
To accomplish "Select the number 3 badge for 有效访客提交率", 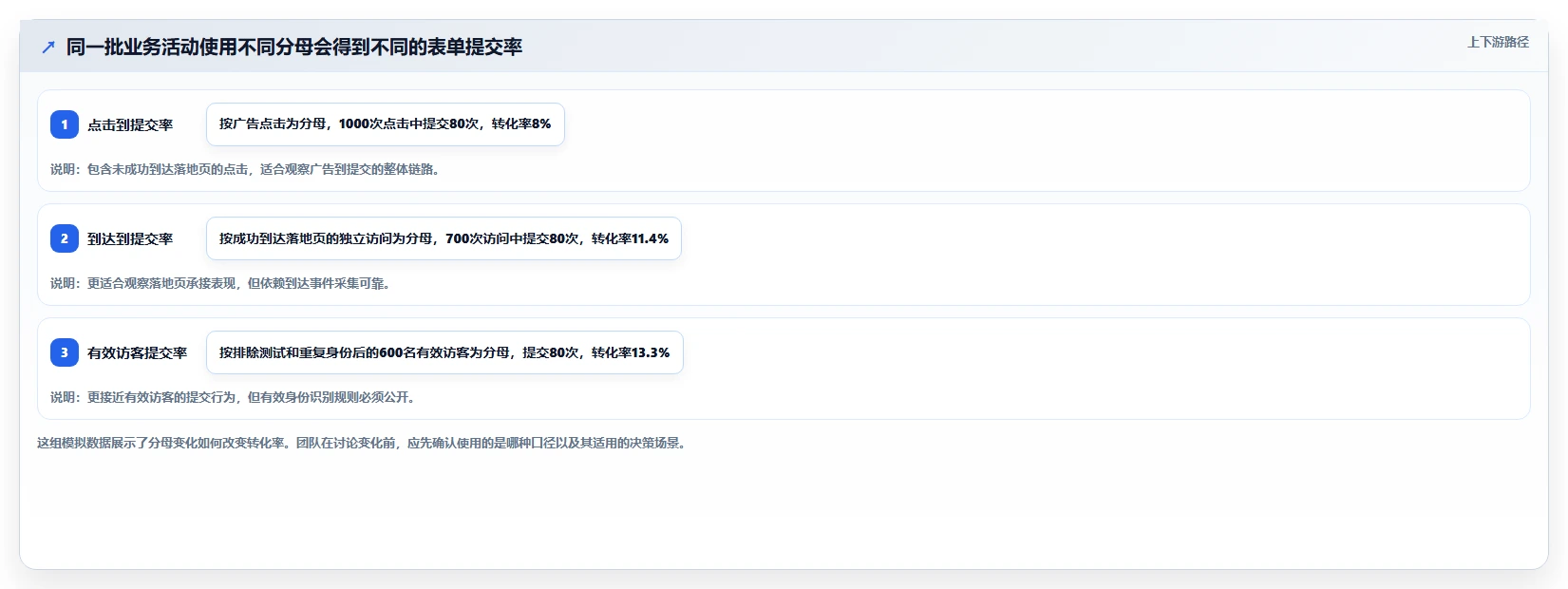I will coord(65,352).
